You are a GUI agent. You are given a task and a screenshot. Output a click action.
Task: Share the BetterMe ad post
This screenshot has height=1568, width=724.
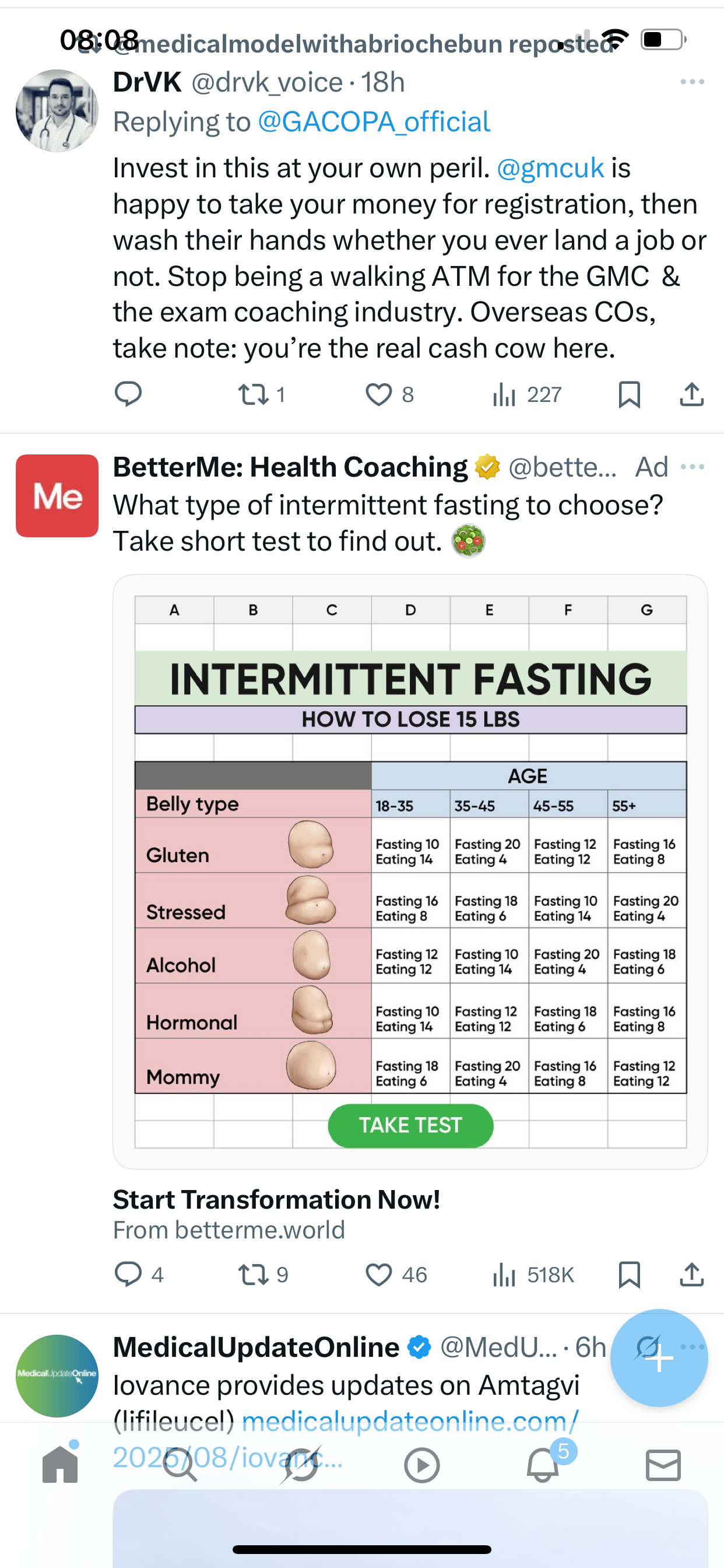pos(692,1274)
